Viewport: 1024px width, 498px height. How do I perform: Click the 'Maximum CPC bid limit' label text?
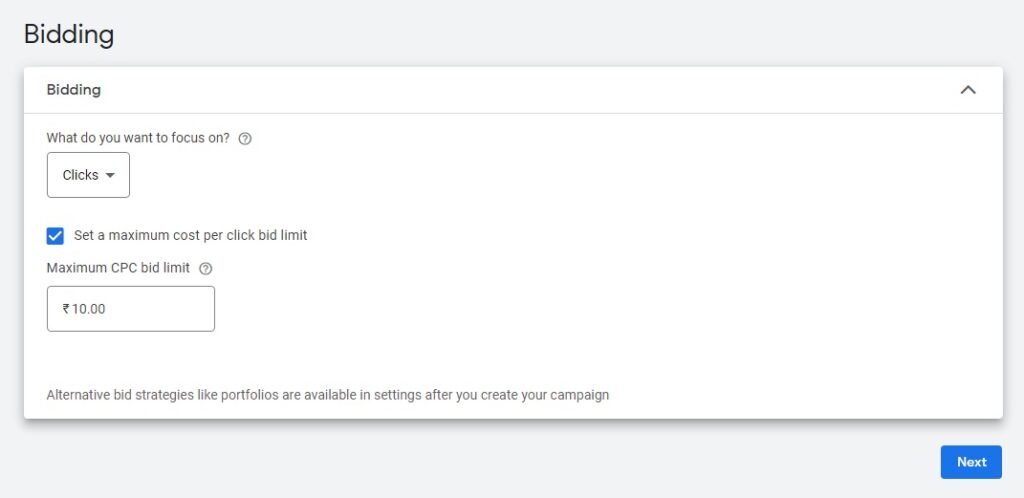pos(118,268)
